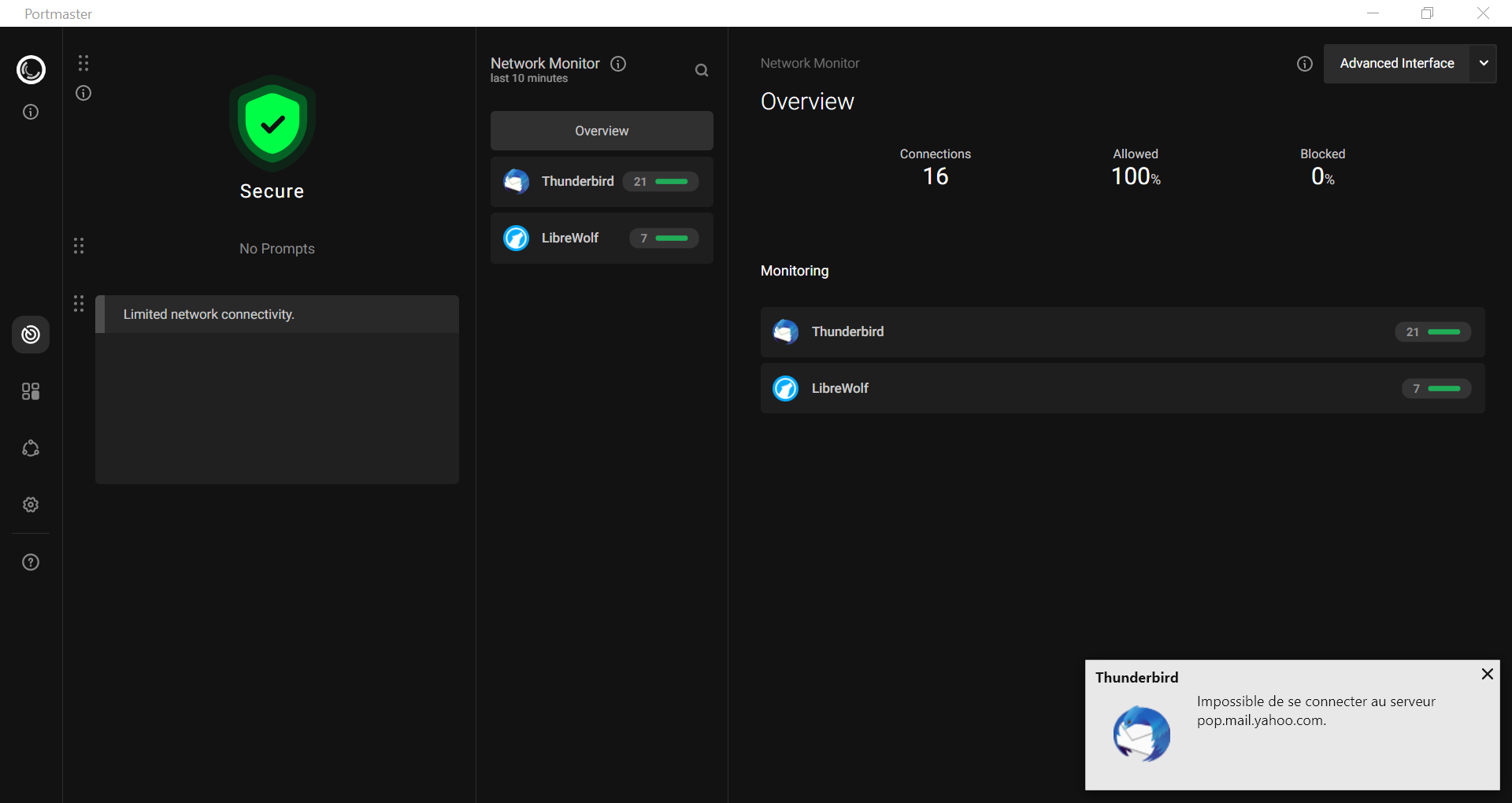Open the Advanced Interface button
Image resolution: width=1512 pixels, height=803 pixels.
click(1397, 63)
